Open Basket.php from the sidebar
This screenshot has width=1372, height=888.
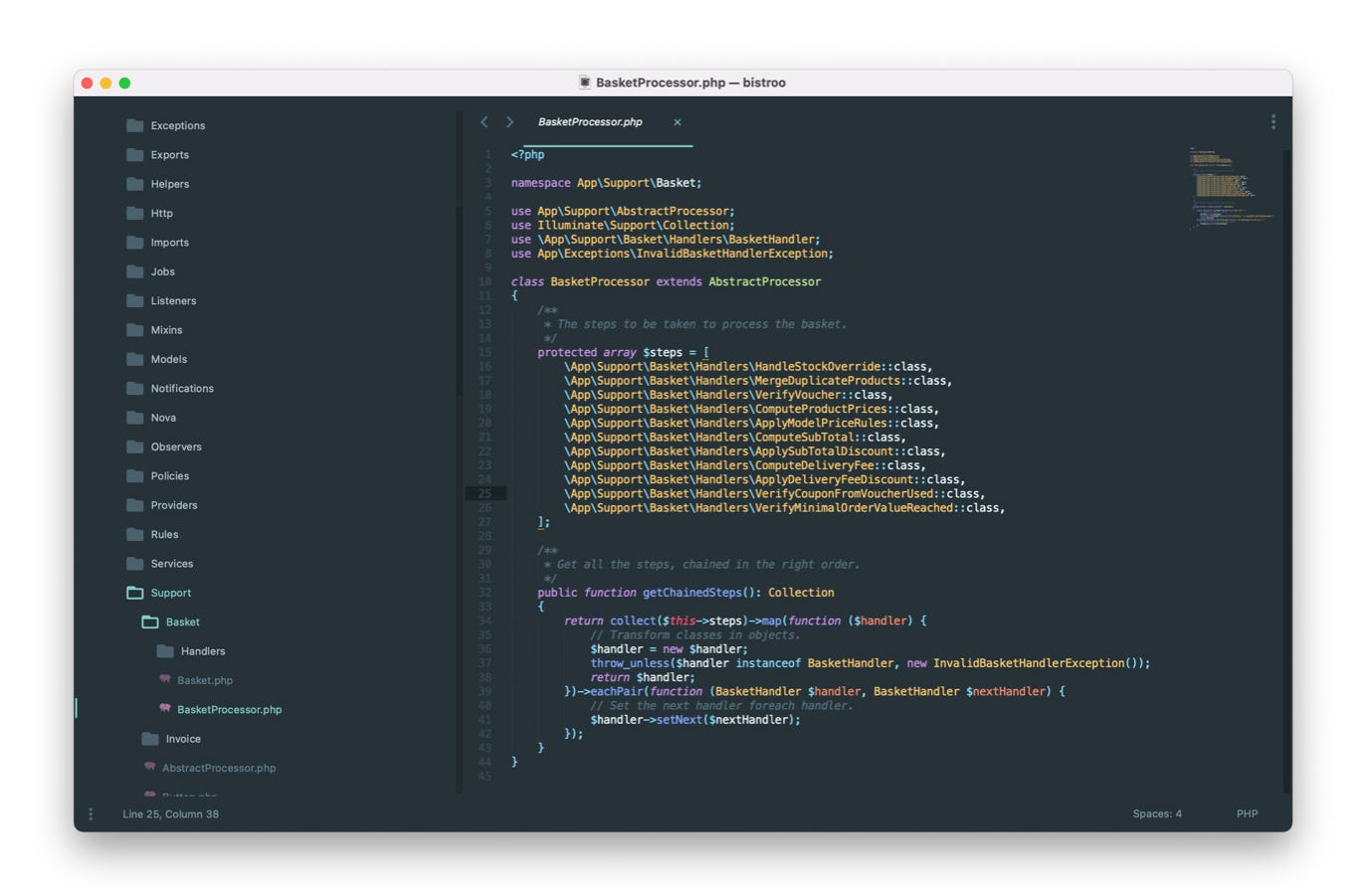205,680
